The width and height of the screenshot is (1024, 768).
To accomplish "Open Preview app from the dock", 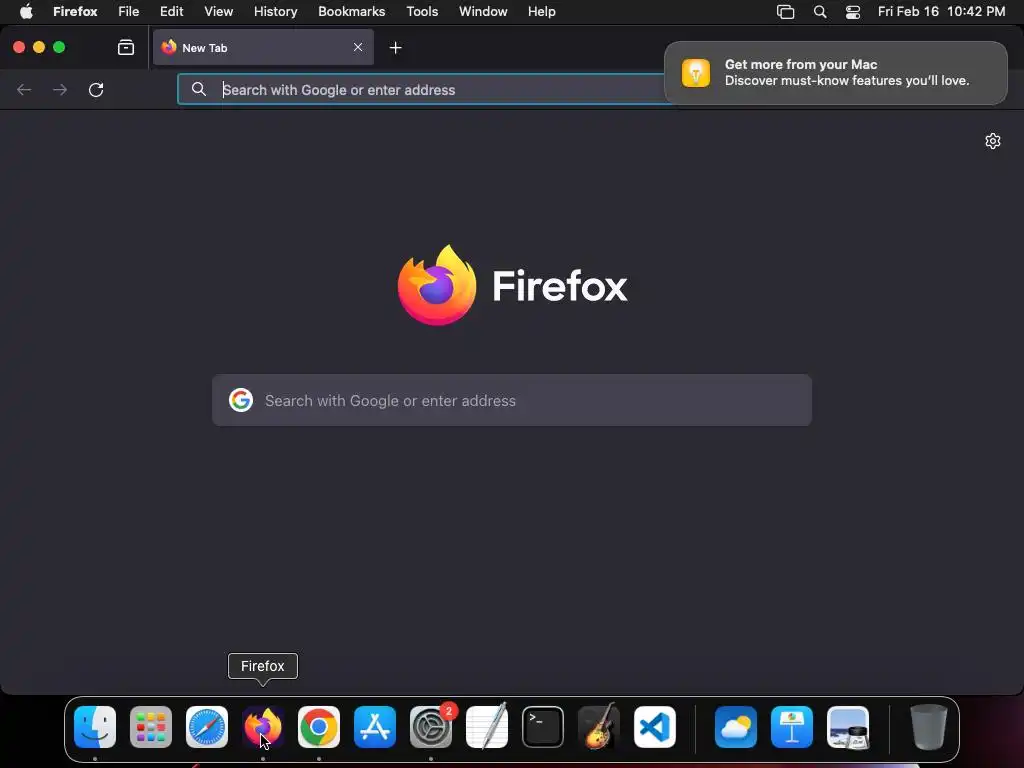I will click(x=848, y=727).
